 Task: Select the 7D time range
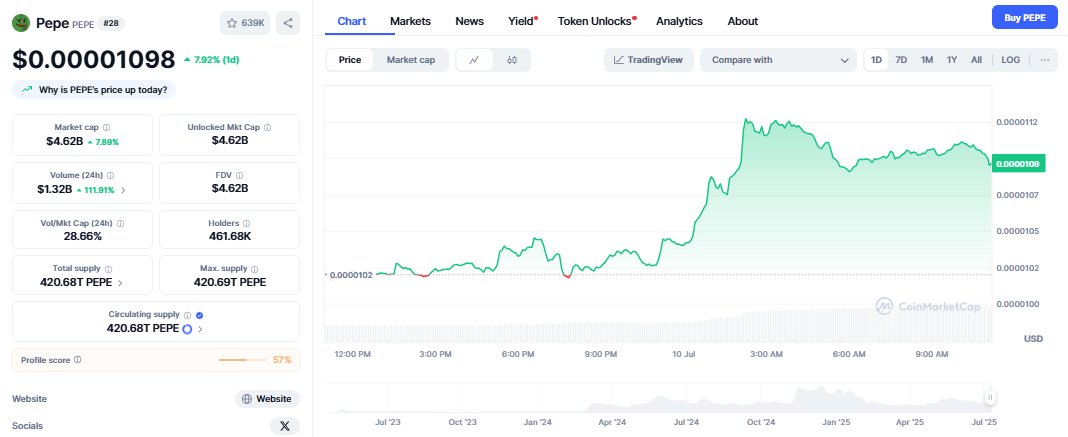tap(901, 60)
